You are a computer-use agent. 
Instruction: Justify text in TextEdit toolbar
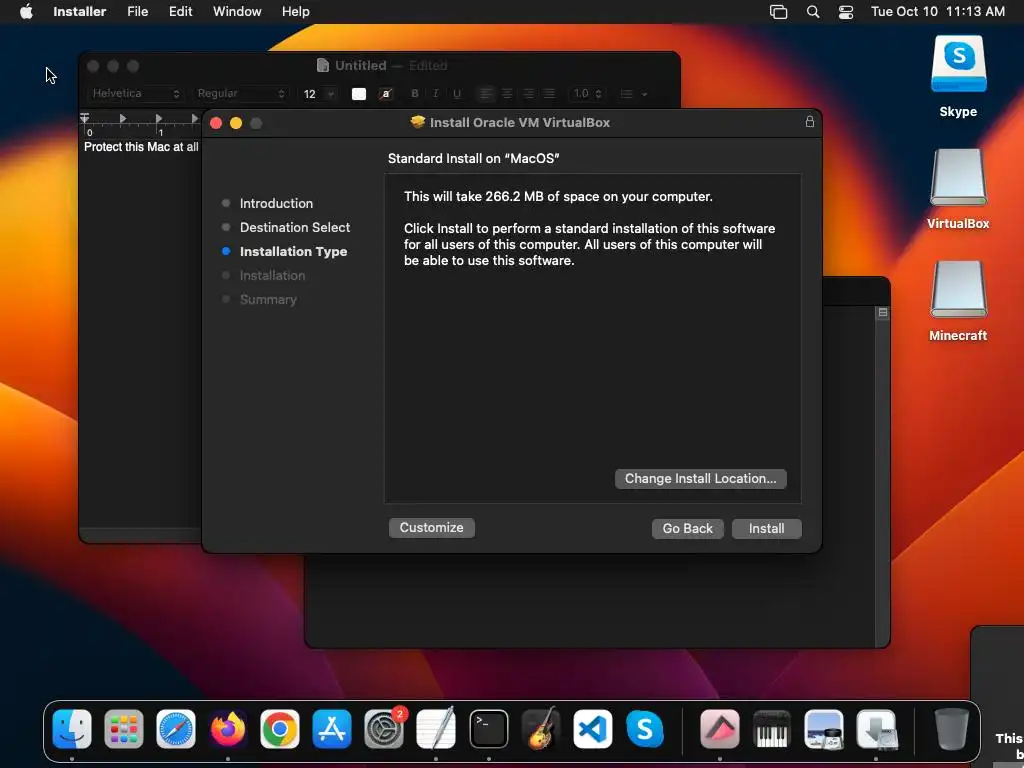click(x=550, y=93)
